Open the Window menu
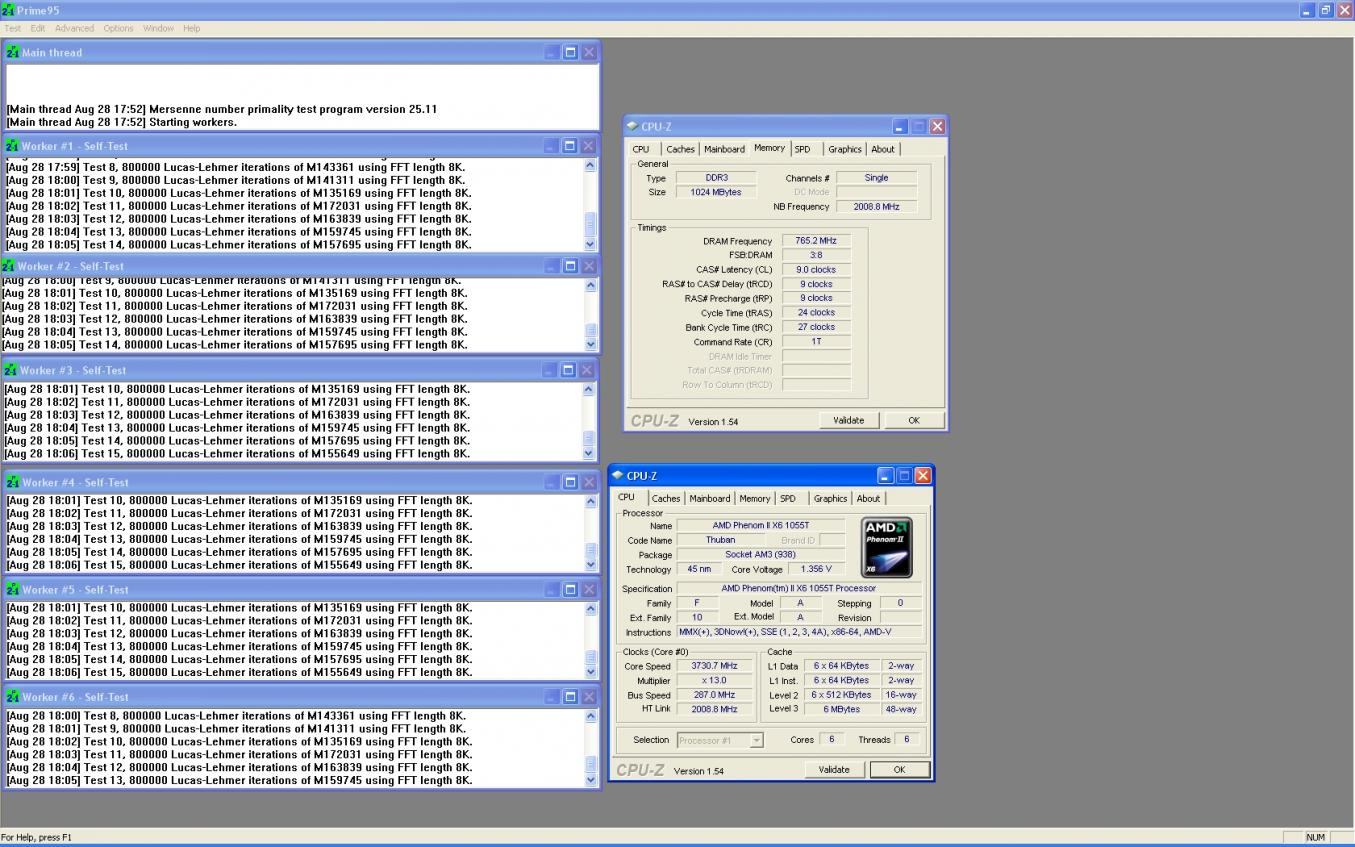Screen dimensions: 1355x847 click(158, 28)
